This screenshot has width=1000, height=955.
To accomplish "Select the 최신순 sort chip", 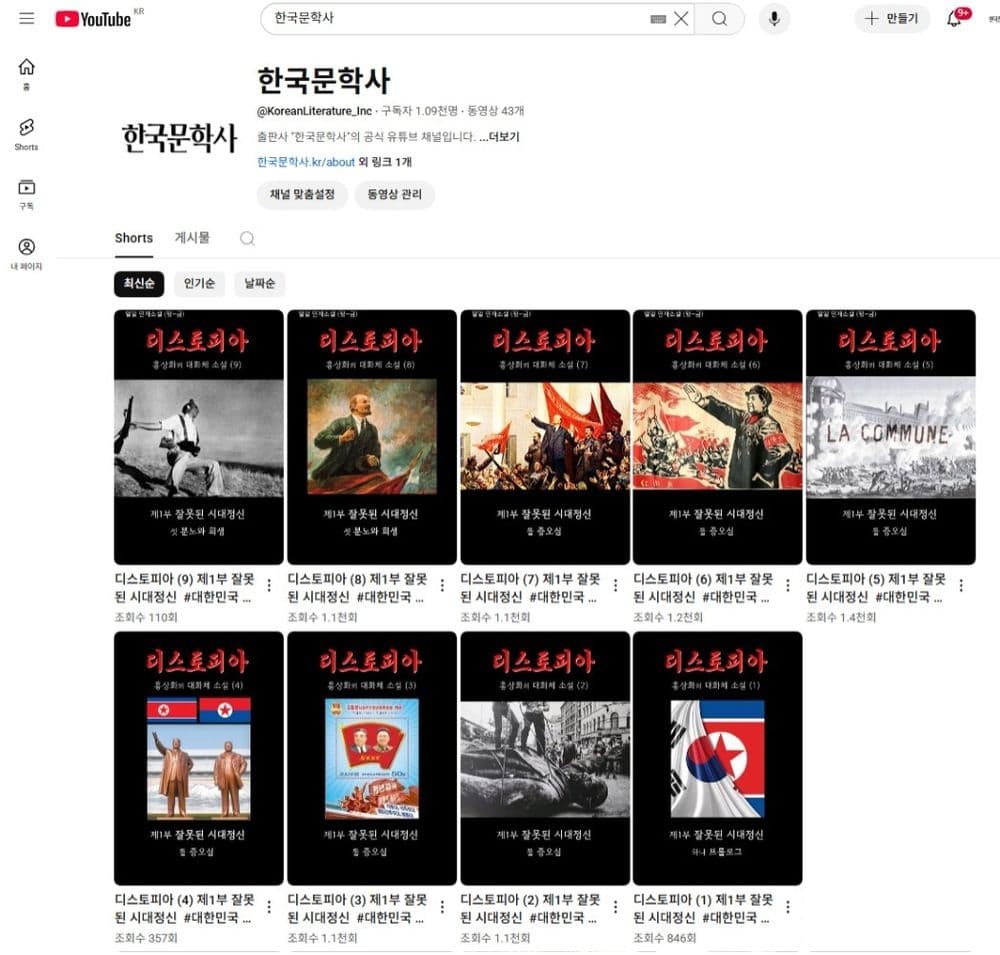I will point(138,284).
